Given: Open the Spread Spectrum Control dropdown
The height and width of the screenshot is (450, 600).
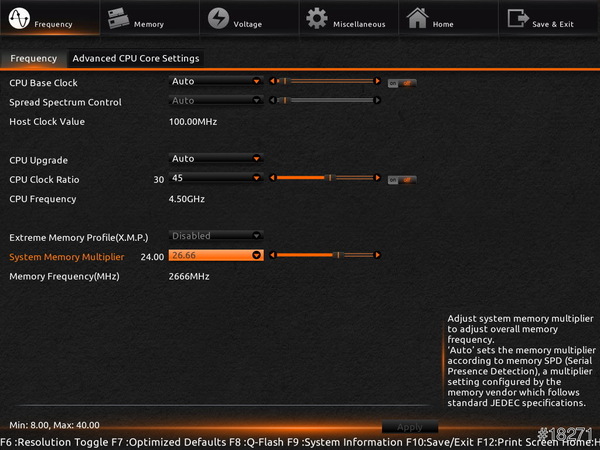Looking at the screenshot, I should pos(216,101).
